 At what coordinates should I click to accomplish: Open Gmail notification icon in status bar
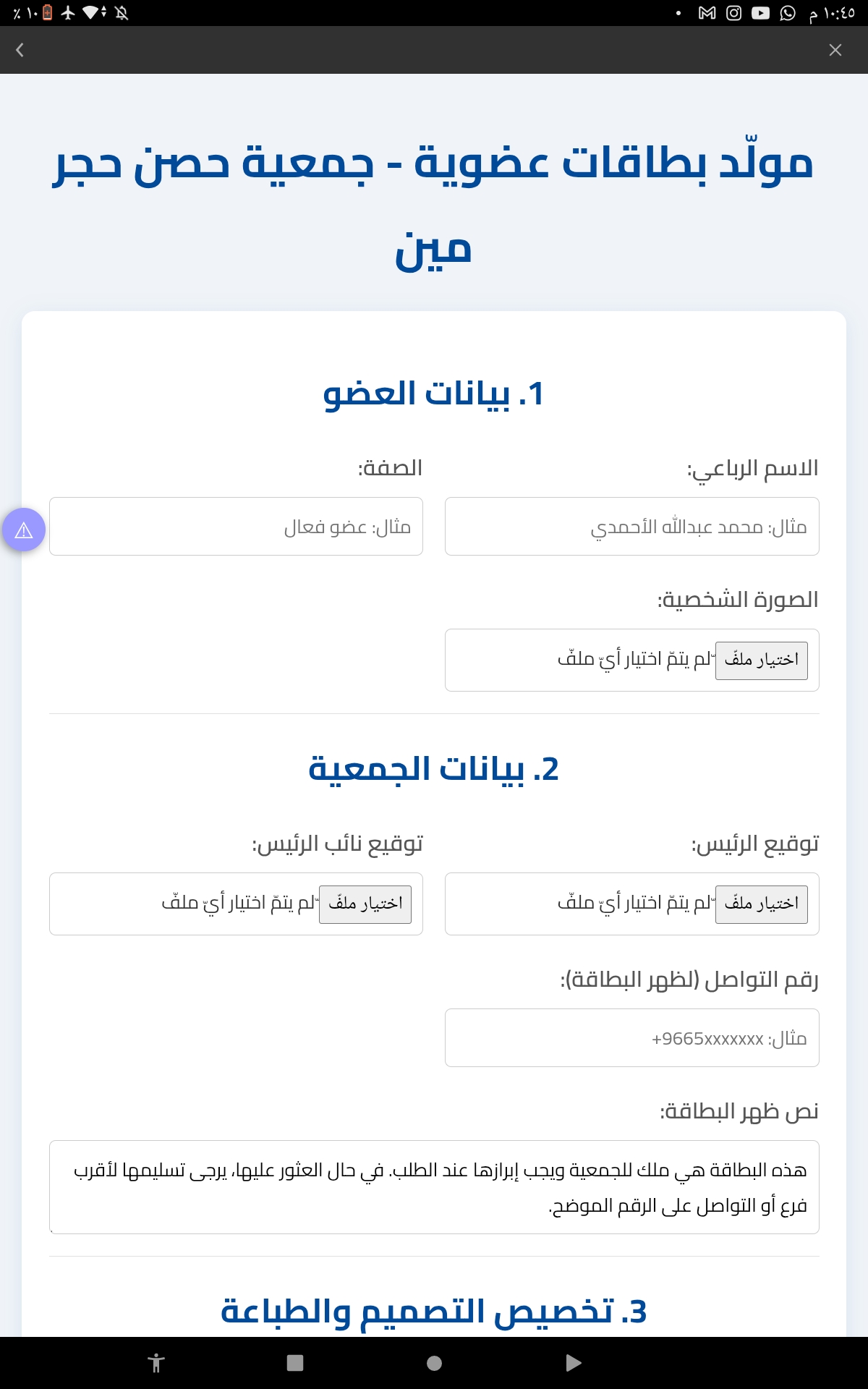[707, 13]
